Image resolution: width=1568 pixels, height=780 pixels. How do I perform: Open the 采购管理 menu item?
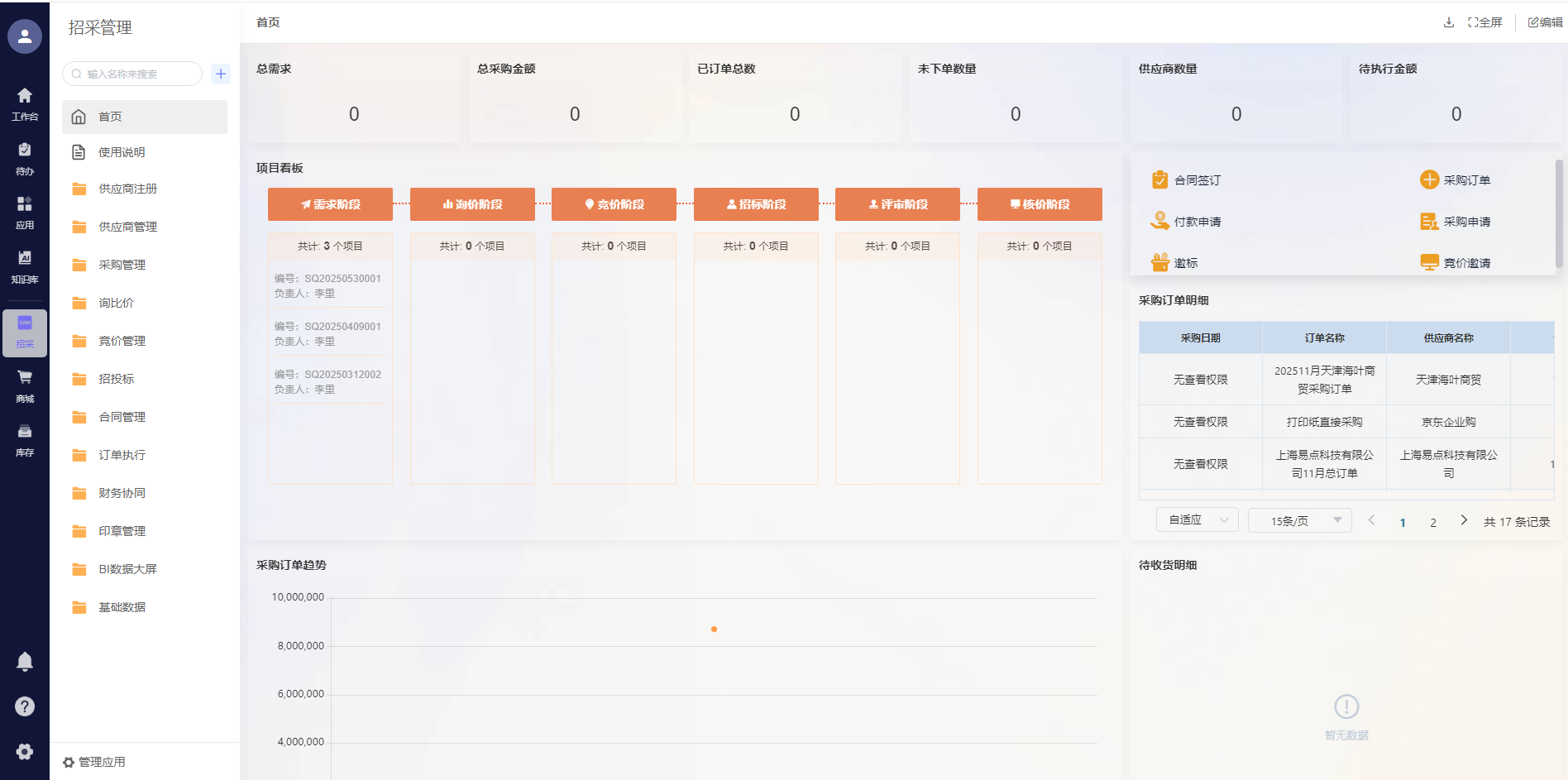click(x=122, y=265)
